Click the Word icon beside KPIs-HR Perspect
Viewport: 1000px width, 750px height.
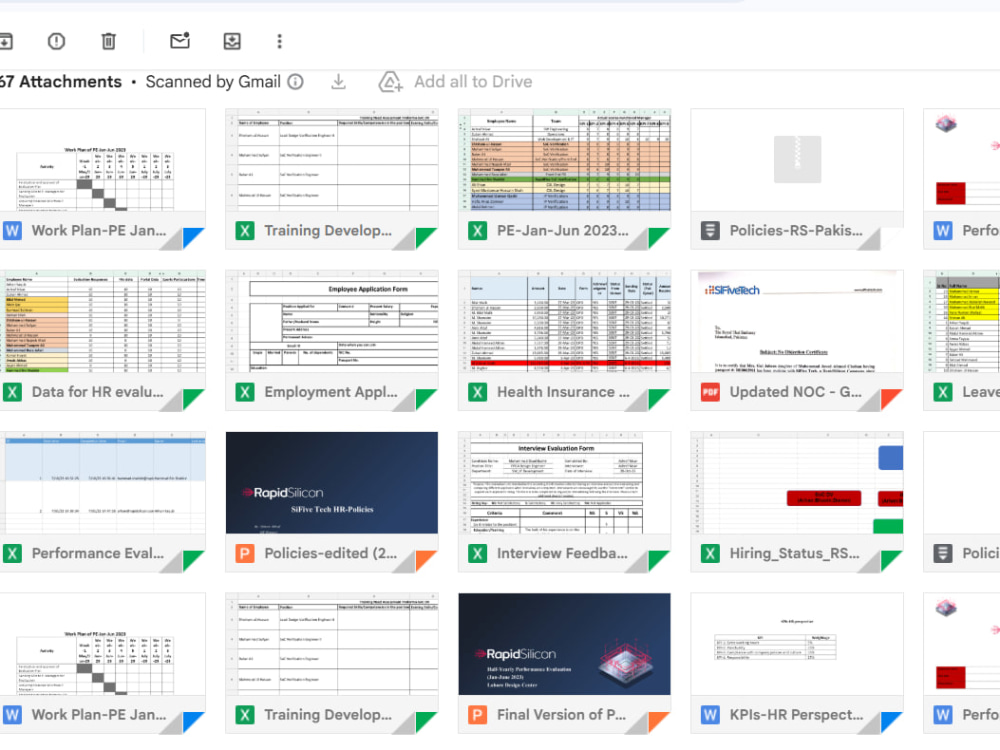[710, 714]
